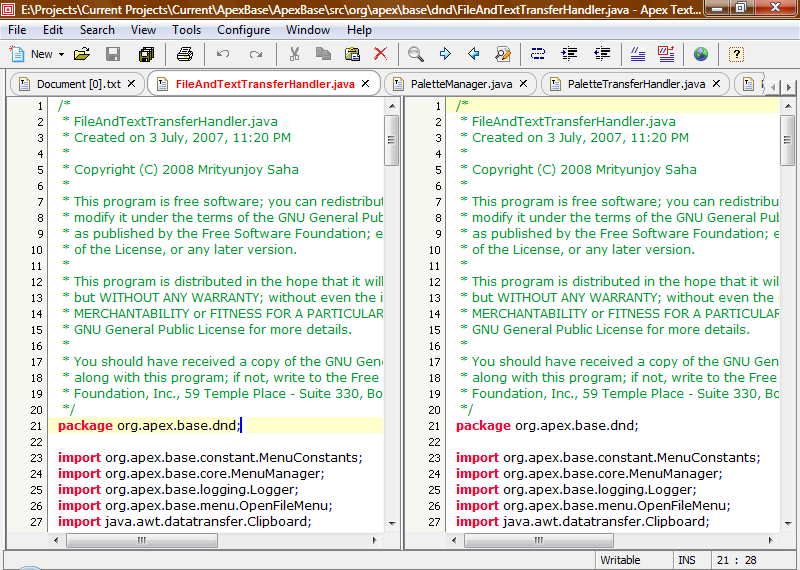Open the Configure menu
This screenshot has width=800, height=570.
pos(243,30)
